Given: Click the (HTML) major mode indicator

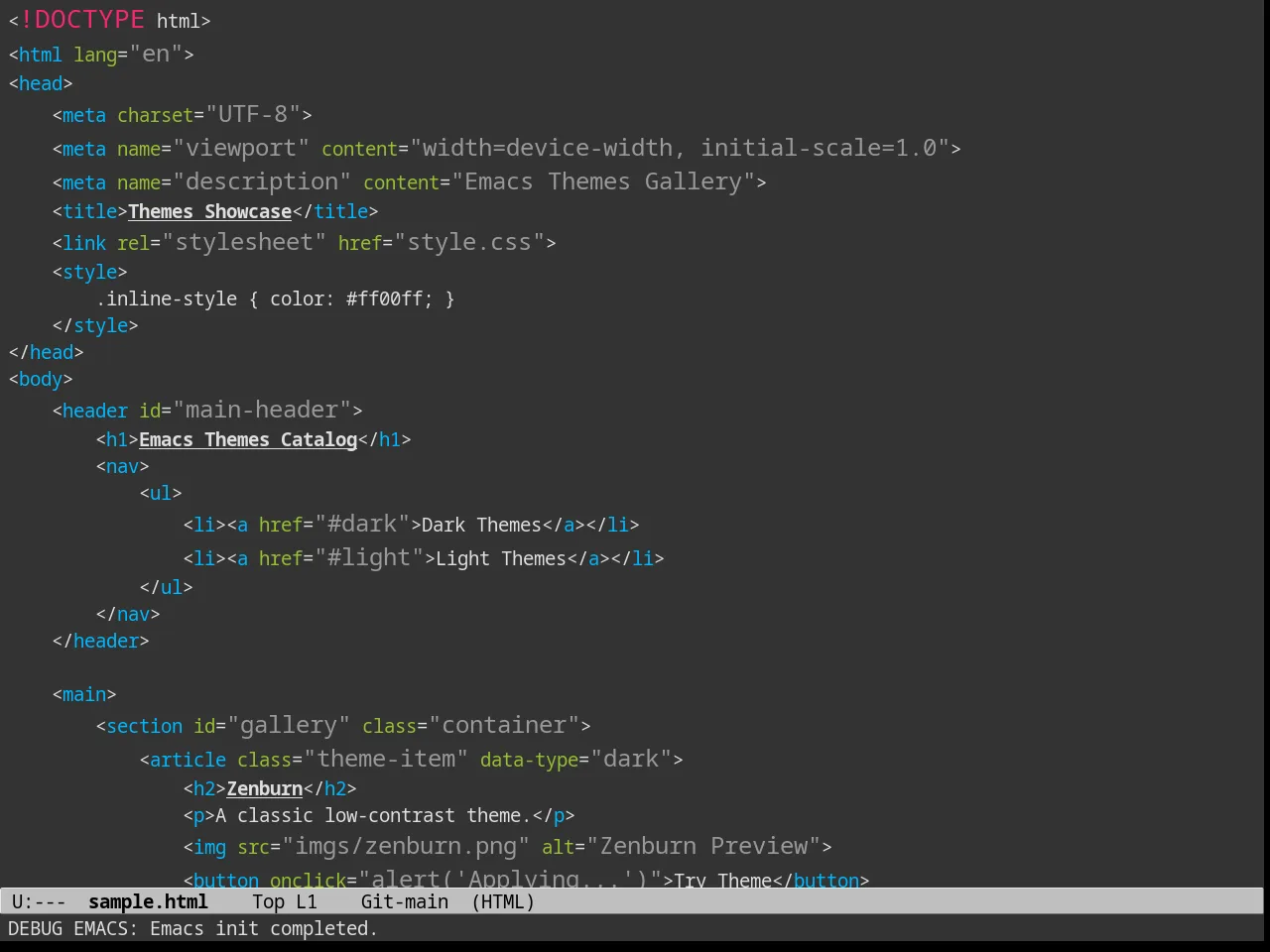Looking at the screenshot, I should (x=503, y=901).
